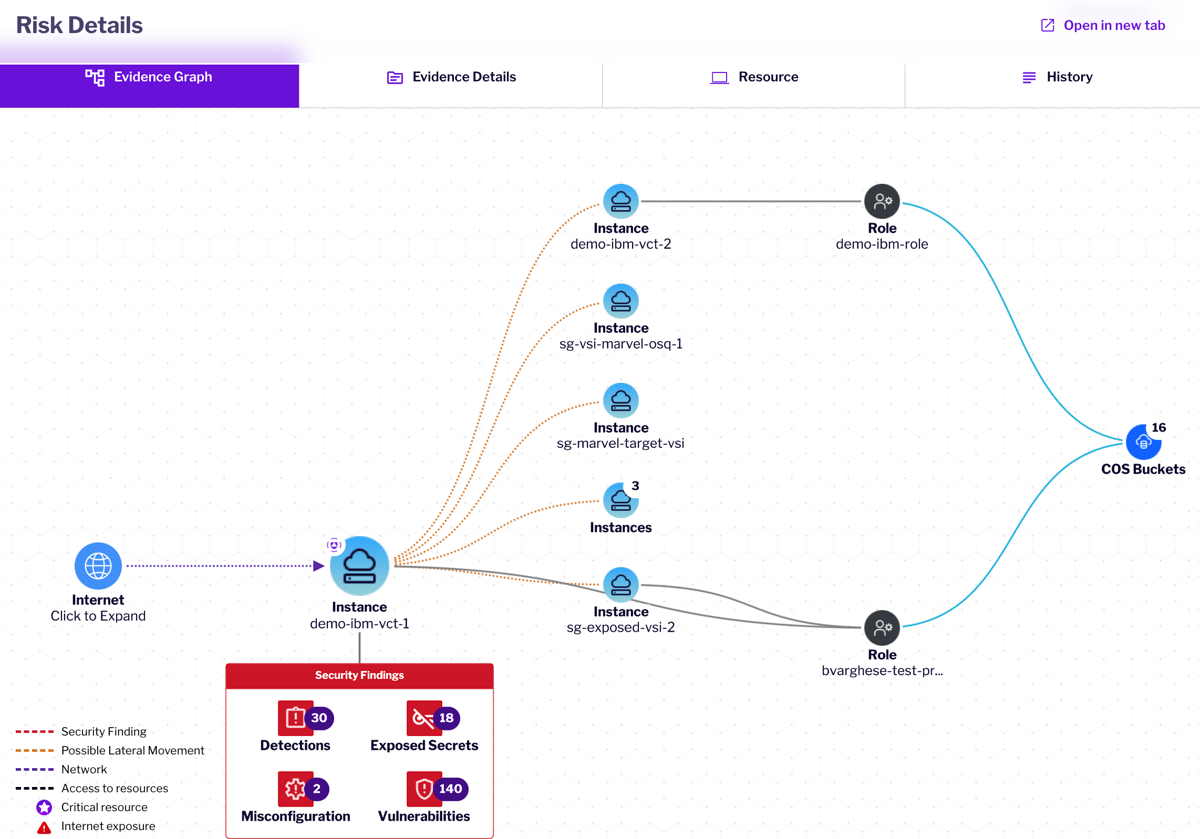Open the Vulnerabilities findings icon
The image size is (1200, 839).
(423, 789)
